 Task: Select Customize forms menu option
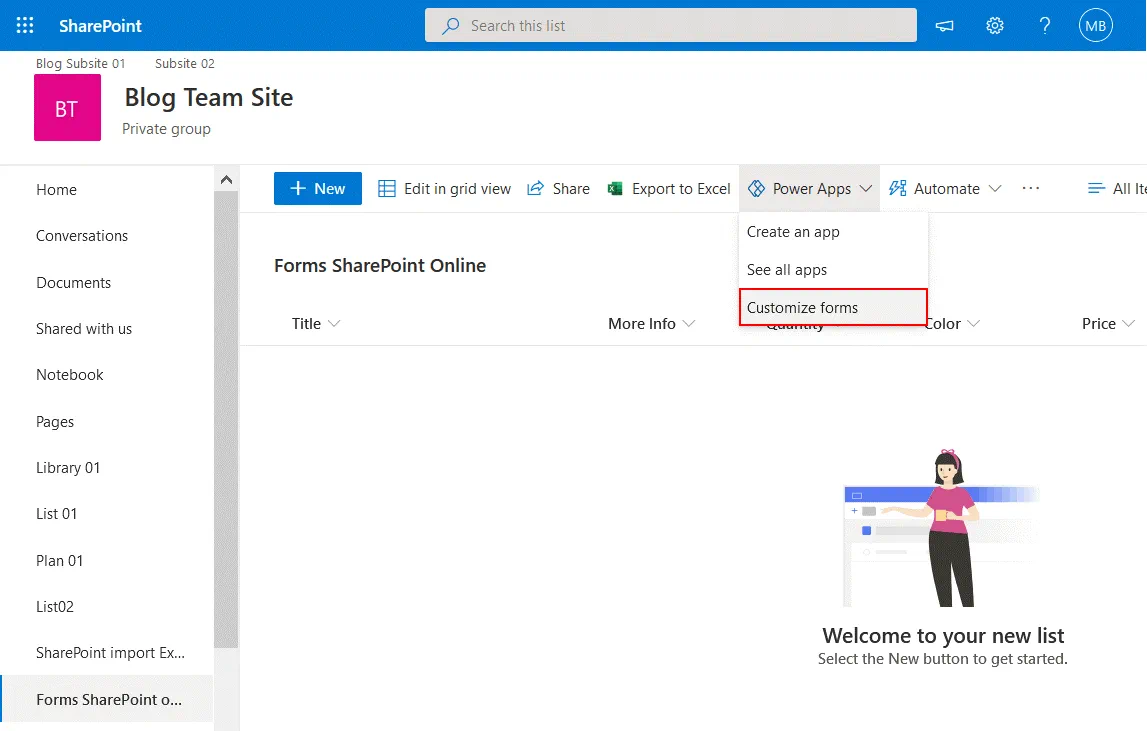(802, 308)
